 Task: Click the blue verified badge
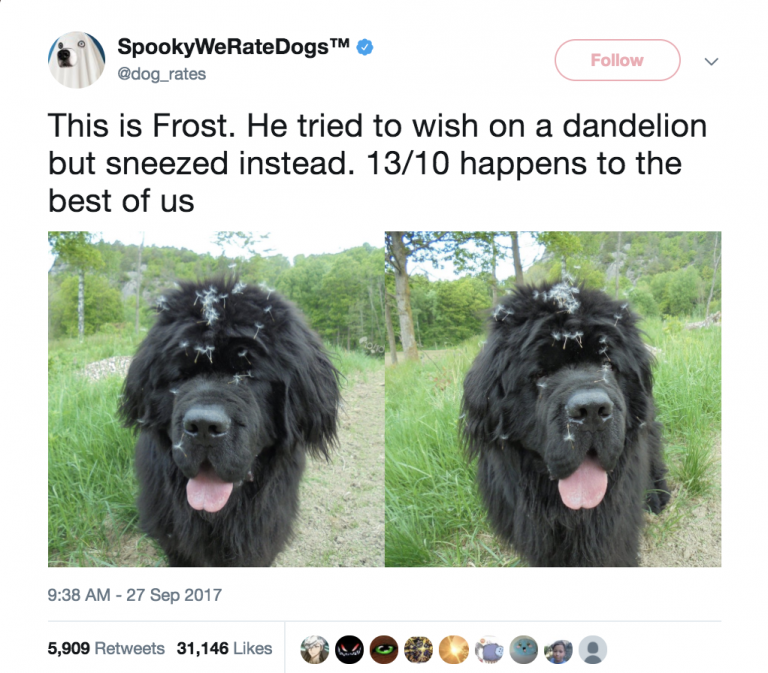click(x=364, y=48)
